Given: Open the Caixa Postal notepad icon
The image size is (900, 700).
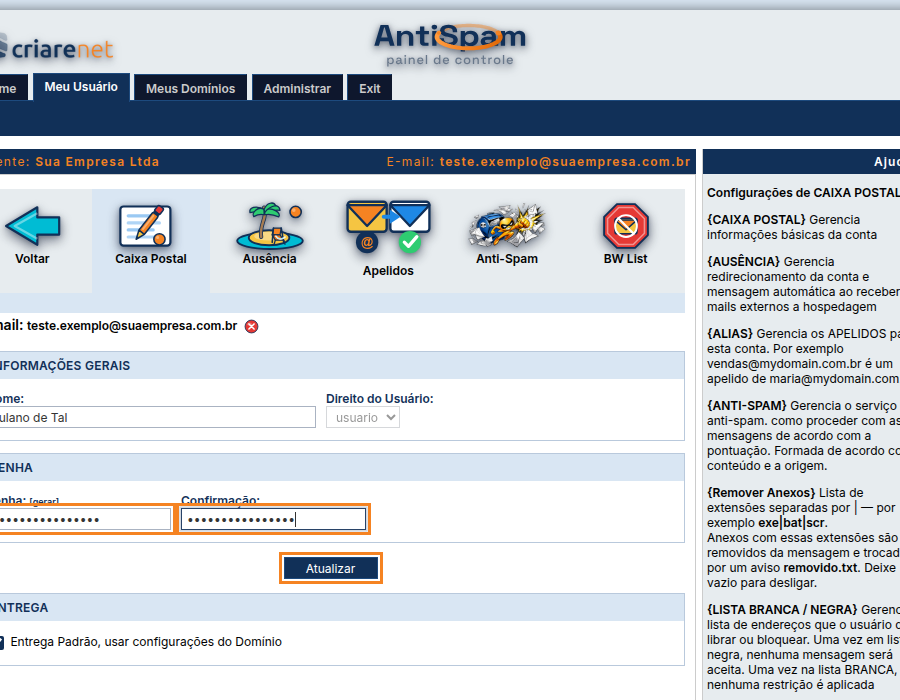Looking at the screenshot, I should [145, 226].
